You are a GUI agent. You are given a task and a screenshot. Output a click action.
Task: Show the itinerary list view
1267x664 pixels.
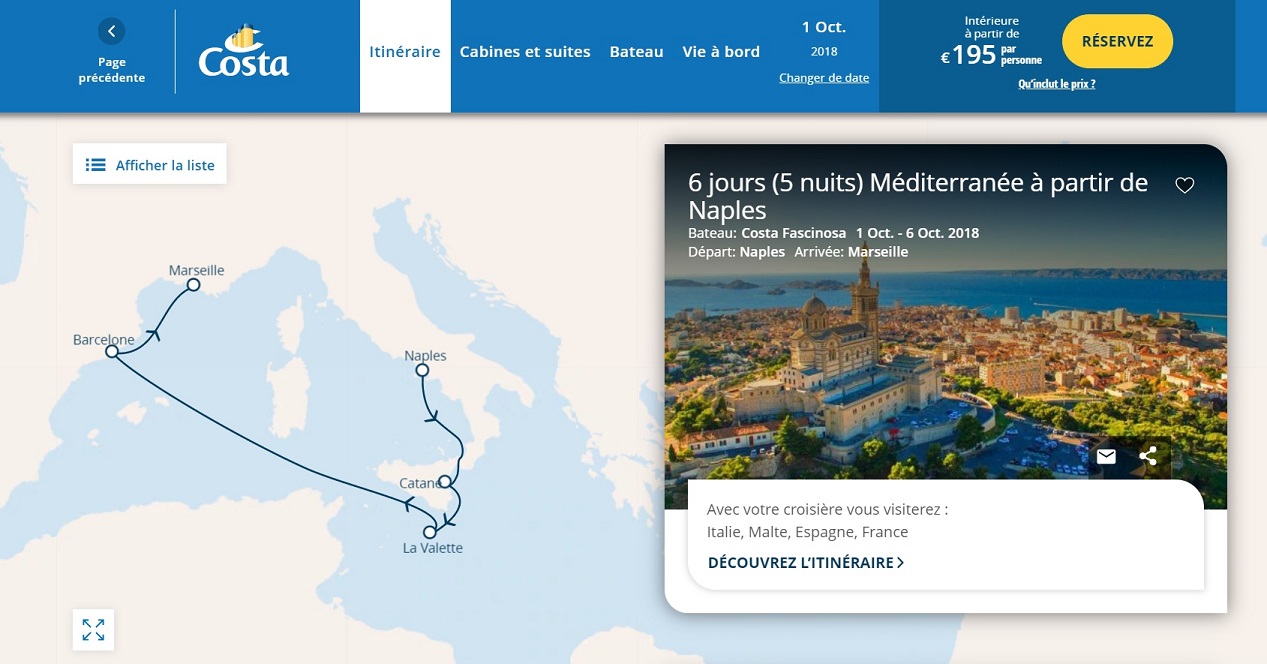point(150,165)
